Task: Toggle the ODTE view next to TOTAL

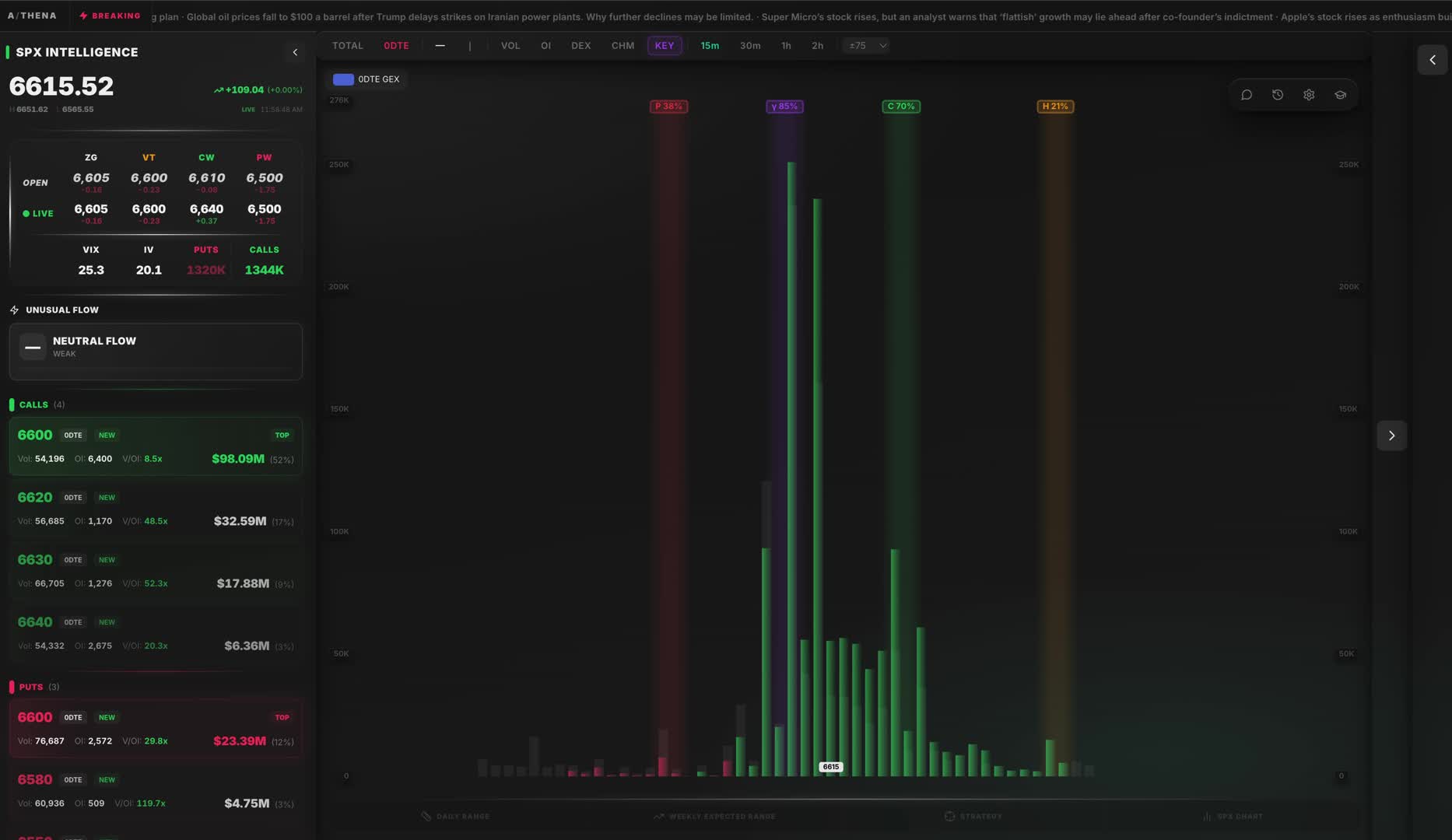Action: pos(396,45)
